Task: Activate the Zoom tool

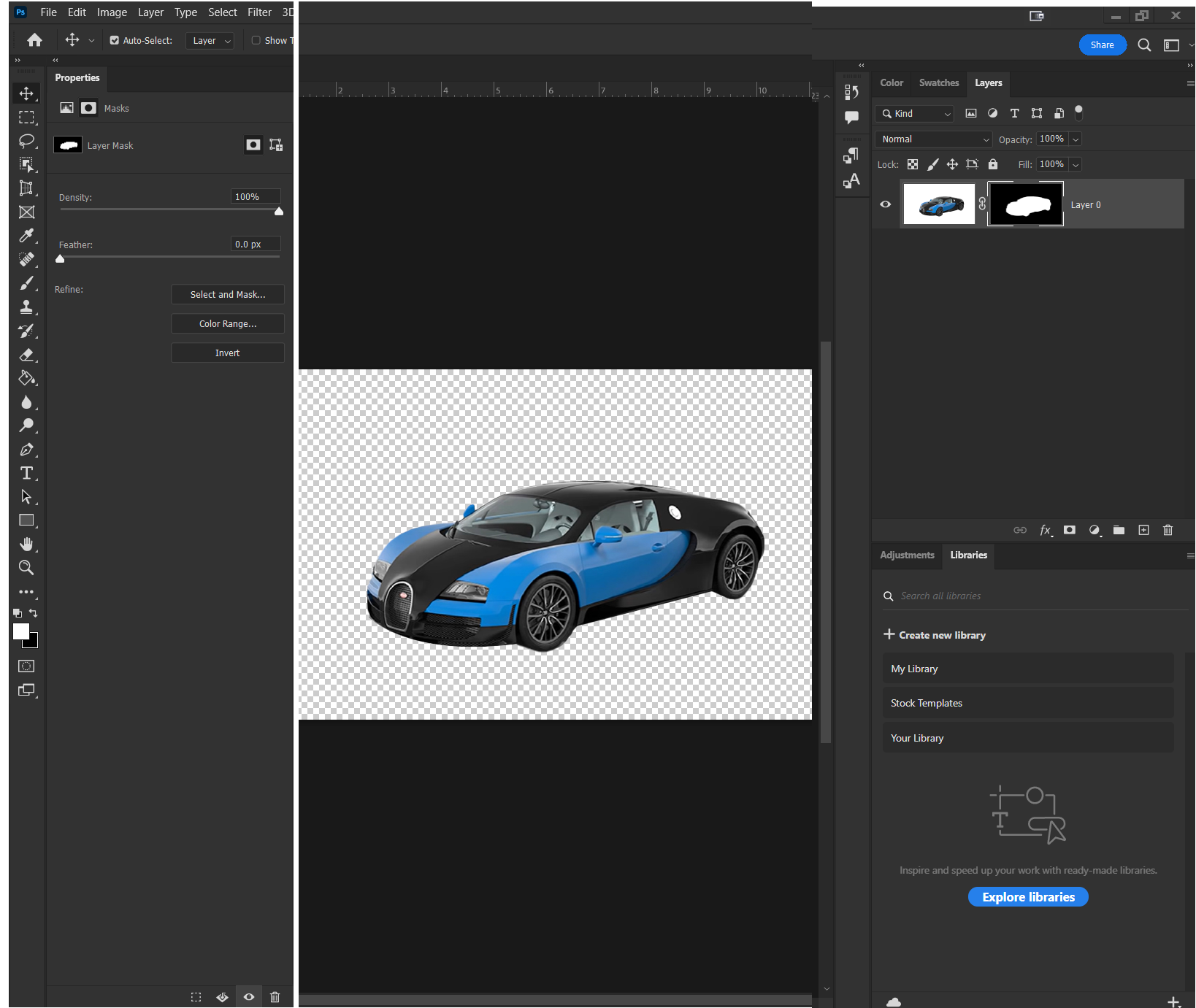Action: coord(26,568)
